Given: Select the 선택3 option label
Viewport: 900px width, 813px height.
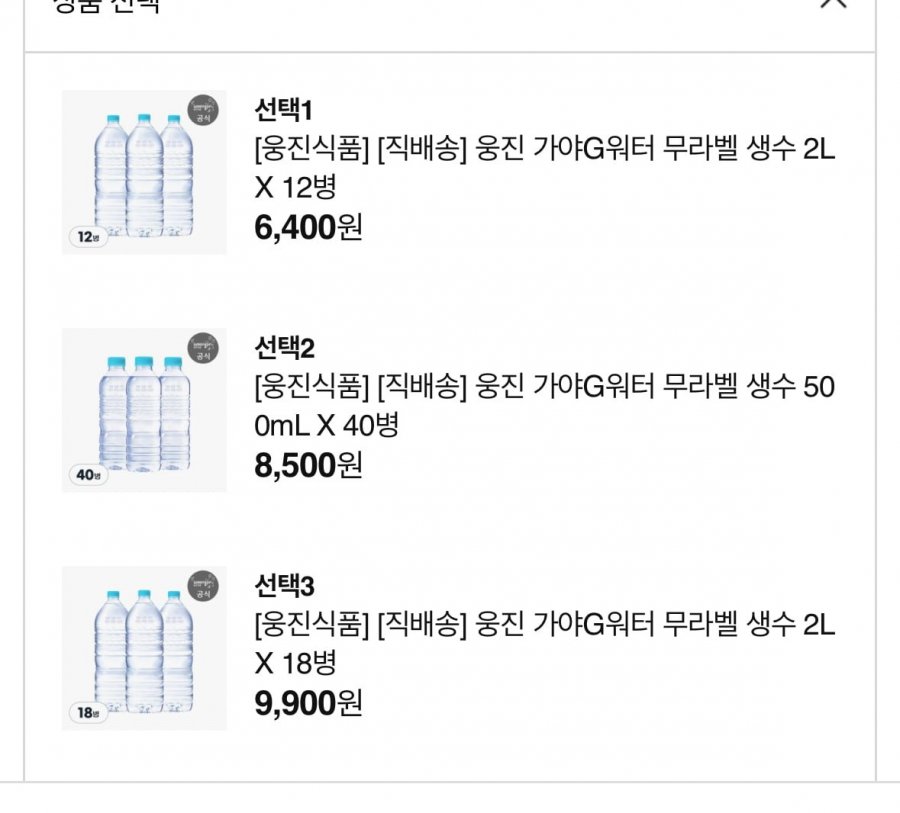Looking at the screenshot, I should (x=285, y=586).
